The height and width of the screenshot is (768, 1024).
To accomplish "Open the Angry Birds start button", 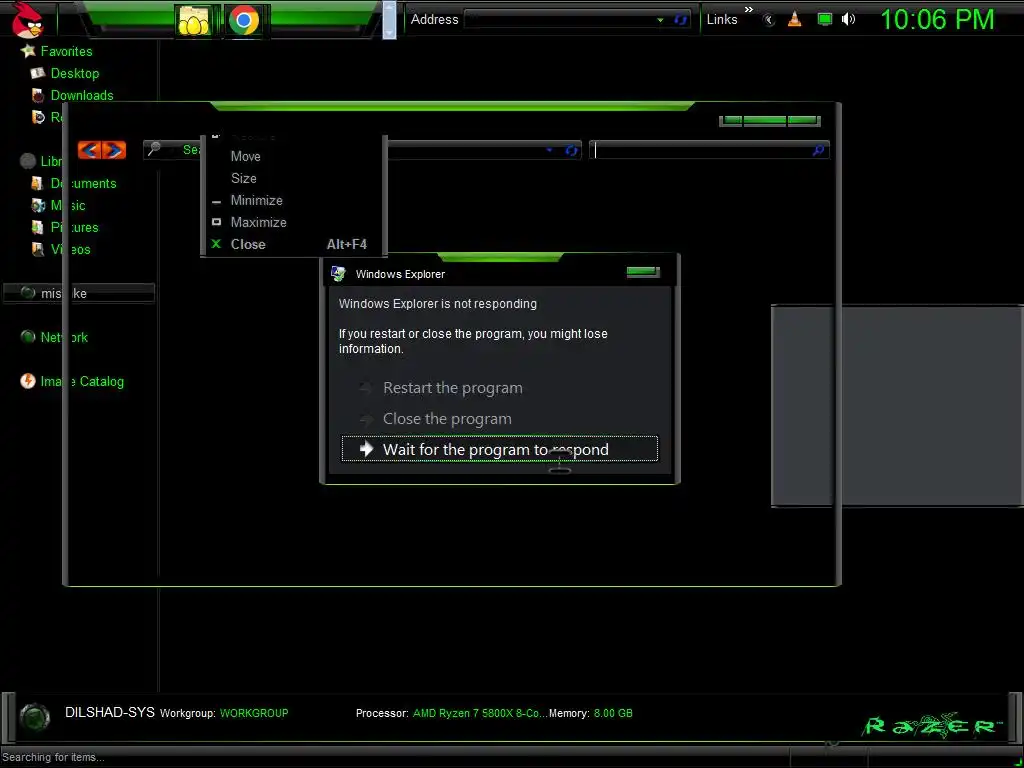I will point(27,19).
